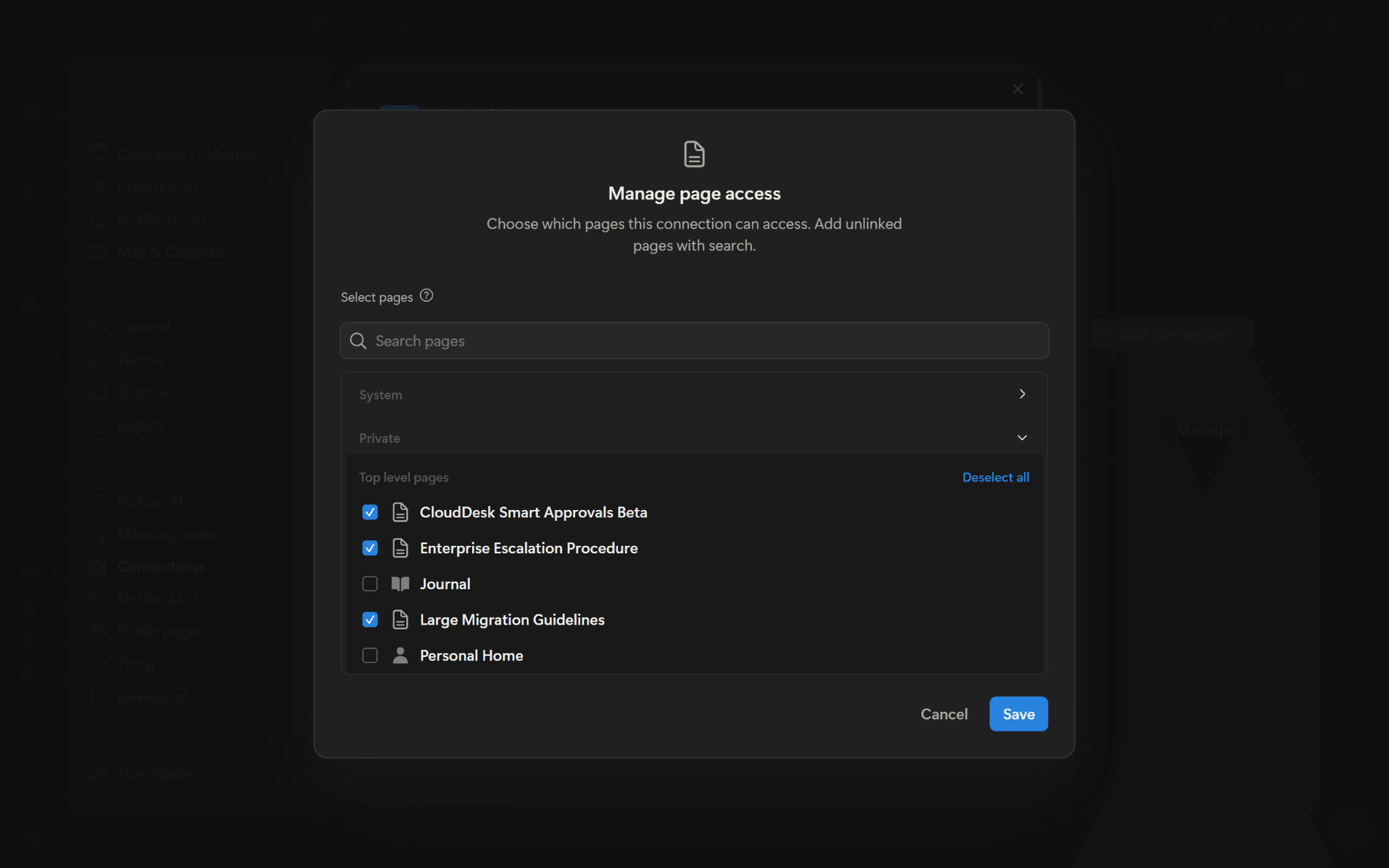This screenshot has height=868, width=1389.
Task: Select Enterprise Escalation Procedure page name
Action: (528, 548)
